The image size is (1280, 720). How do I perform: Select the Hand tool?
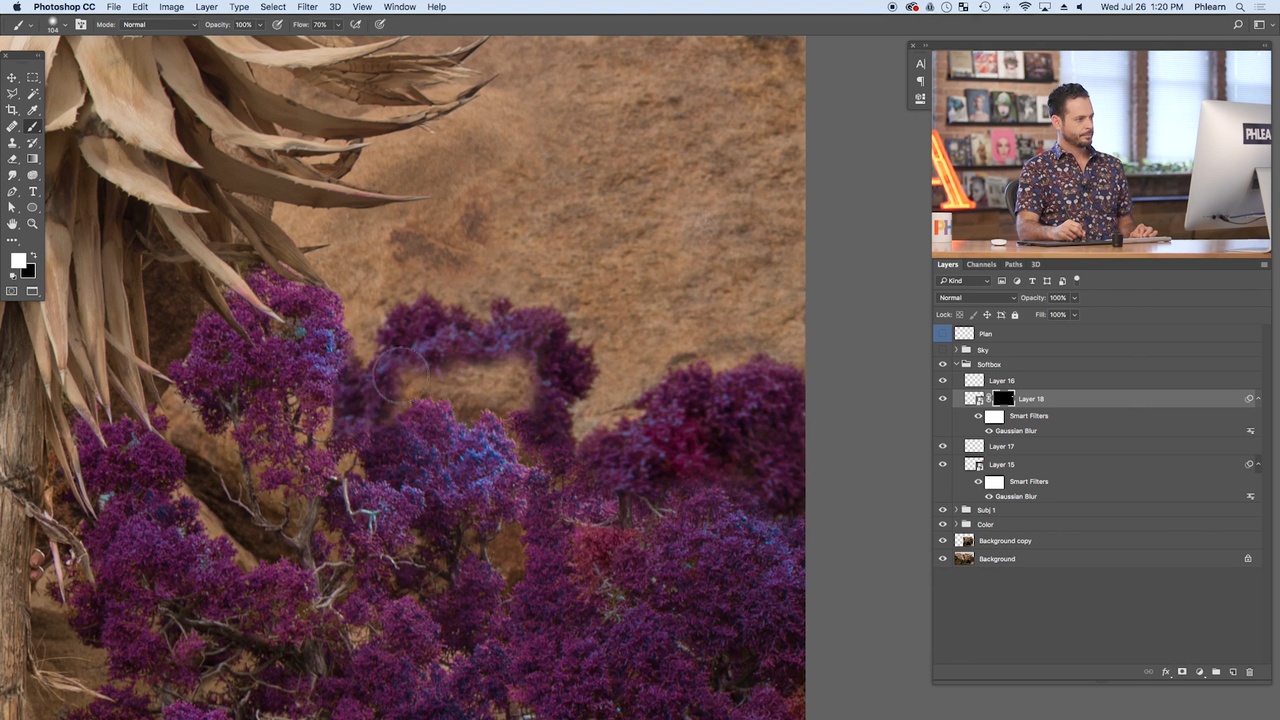click(12, 224)
